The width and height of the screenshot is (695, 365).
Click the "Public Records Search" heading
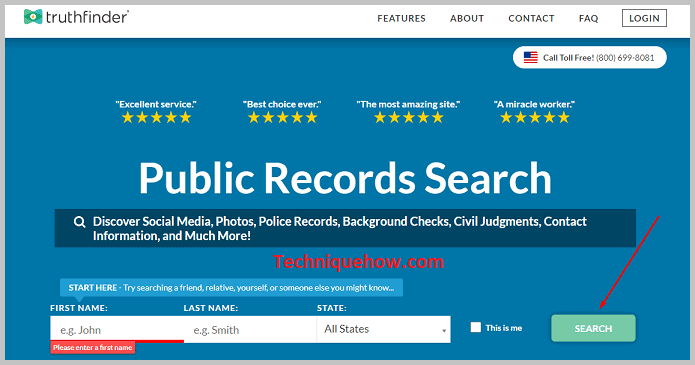[x=345, y=178]
